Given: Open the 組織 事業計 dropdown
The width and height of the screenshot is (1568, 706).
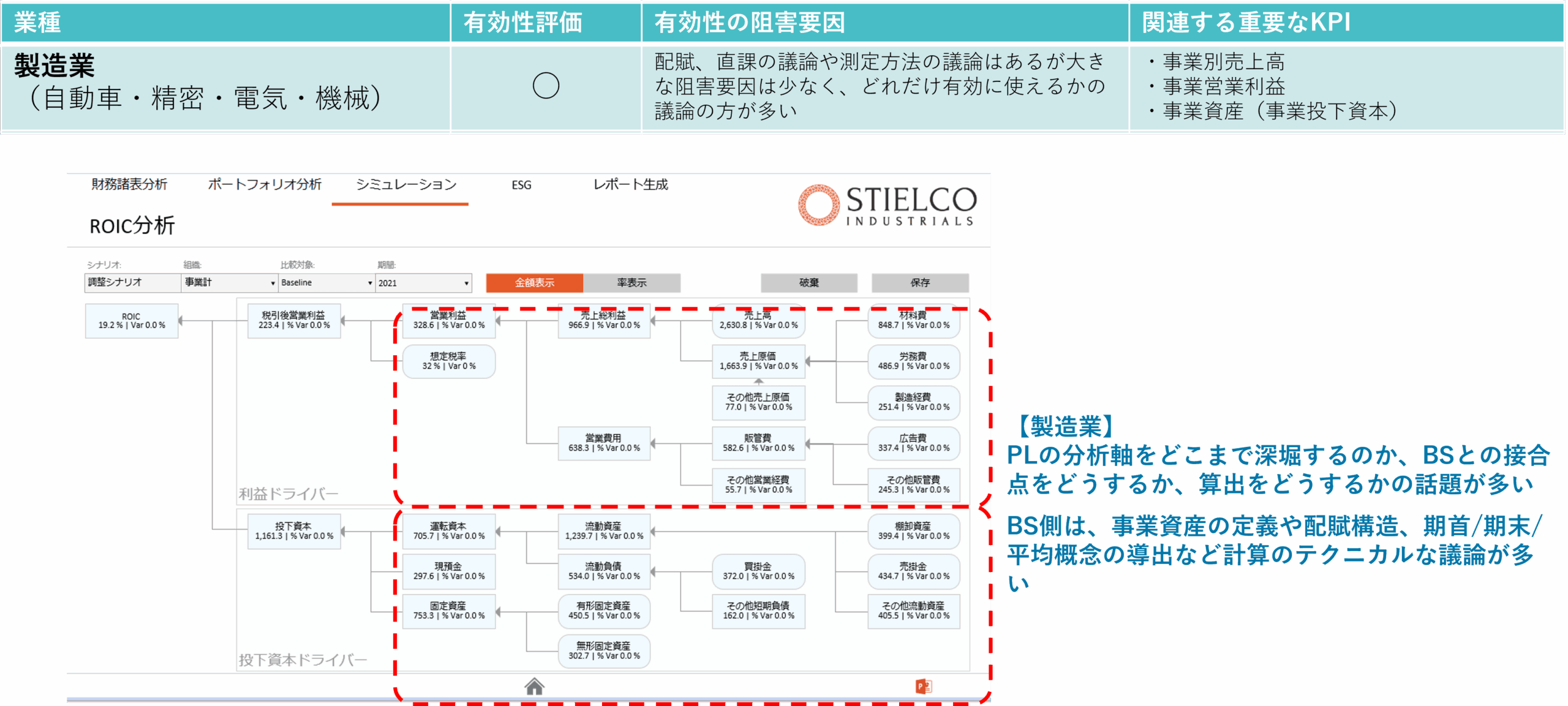Looking at the screenshot, I should click(230, 282).
